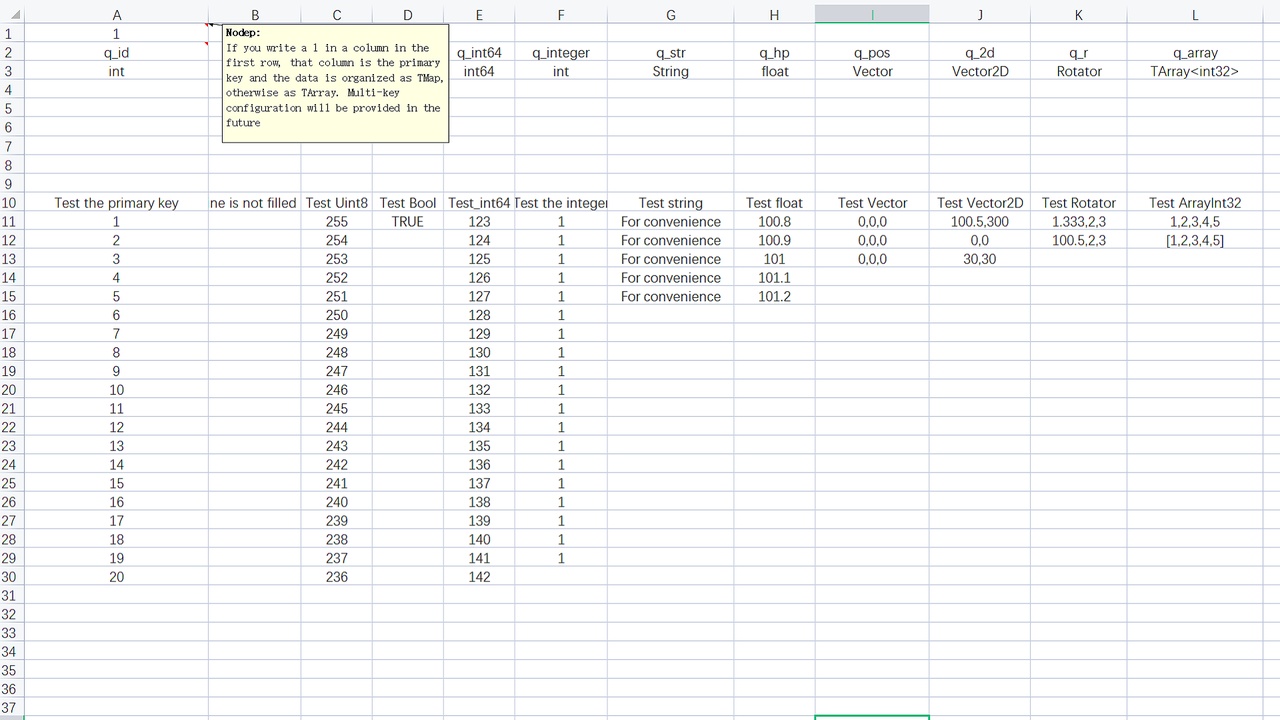1280x720 pixels.
Task: Click the cell with value 100.5,300
Action: tap(980, 222)
